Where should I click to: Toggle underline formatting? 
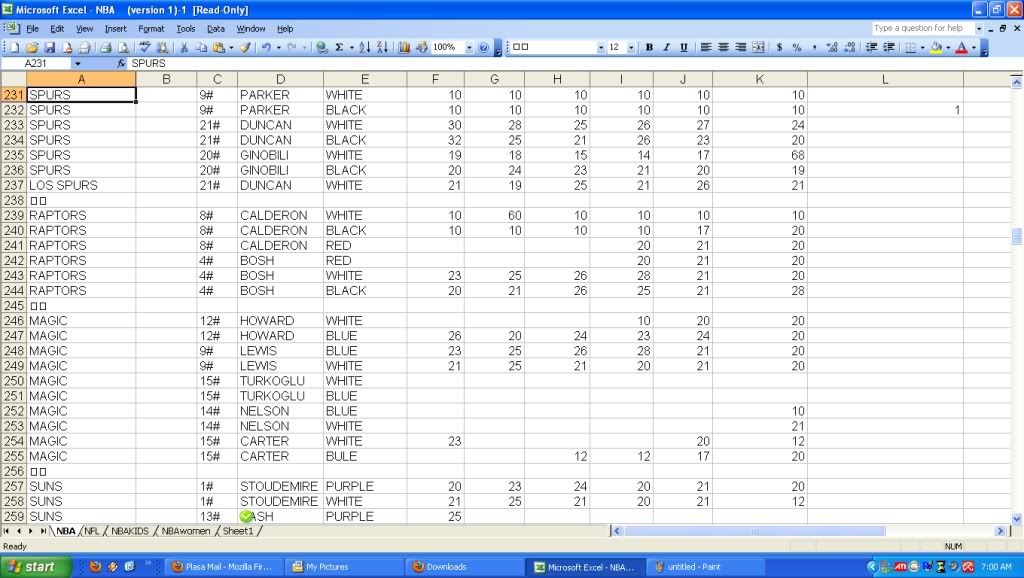coord(684,47)
